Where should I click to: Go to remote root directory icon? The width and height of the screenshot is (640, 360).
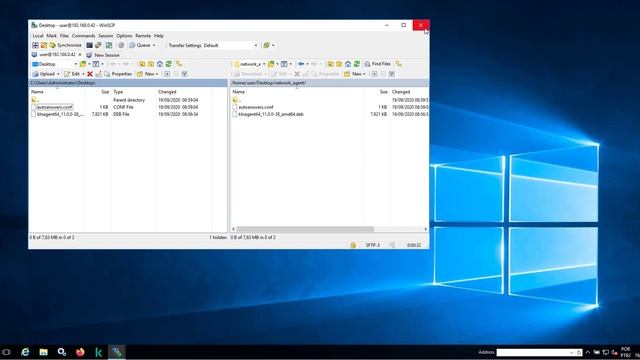coord(339,64)
